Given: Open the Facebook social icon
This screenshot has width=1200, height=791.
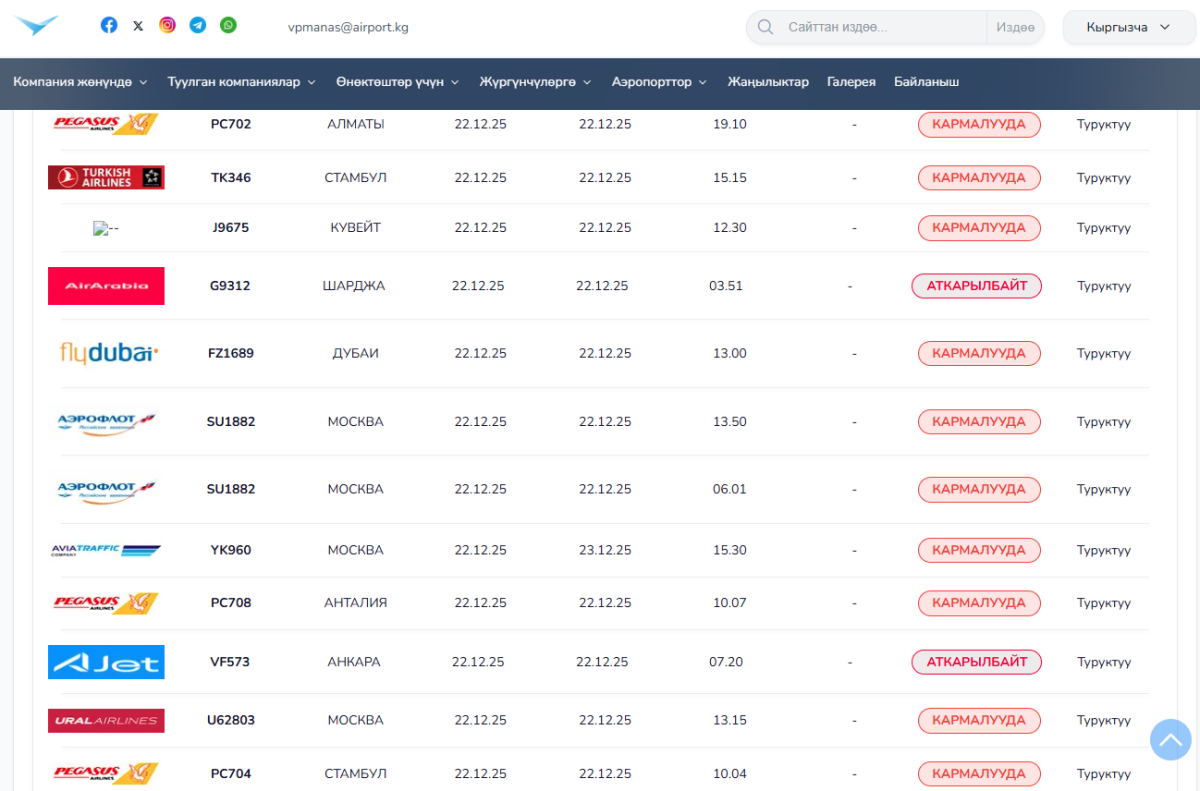Looking at the screenshot, I should 109,26.
